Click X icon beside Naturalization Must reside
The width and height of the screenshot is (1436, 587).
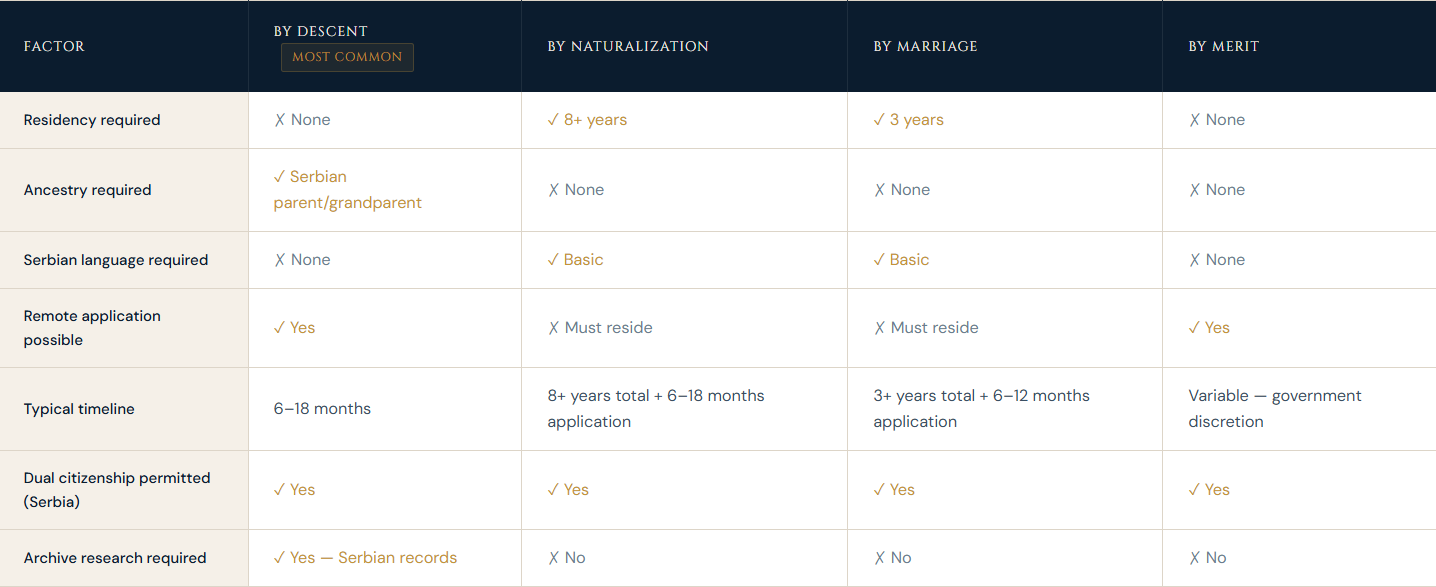pyautogui.click(x=553, y=328)
